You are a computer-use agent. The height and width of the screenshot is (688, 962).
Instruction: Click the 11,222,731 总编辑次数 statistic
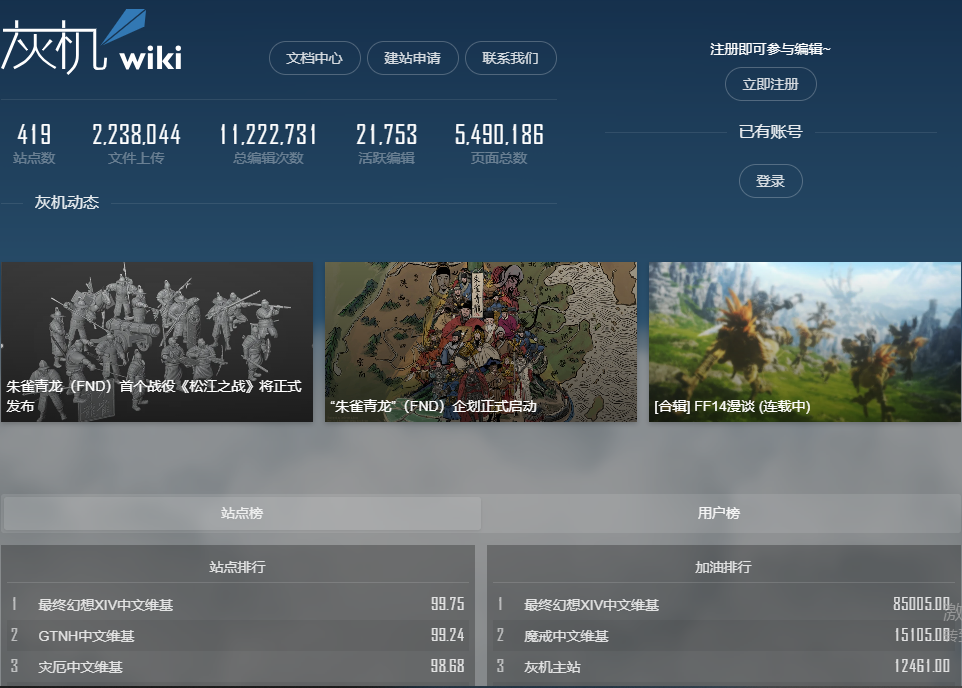(x=268, y=144)
